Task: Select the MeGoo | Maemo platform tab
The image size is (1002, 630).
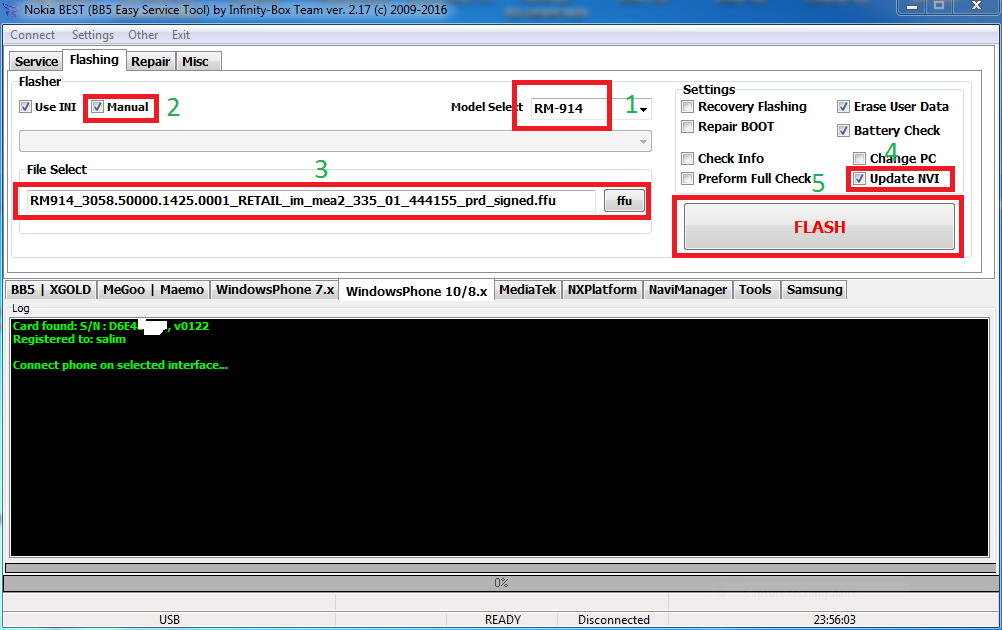Action: pos(153,289)
